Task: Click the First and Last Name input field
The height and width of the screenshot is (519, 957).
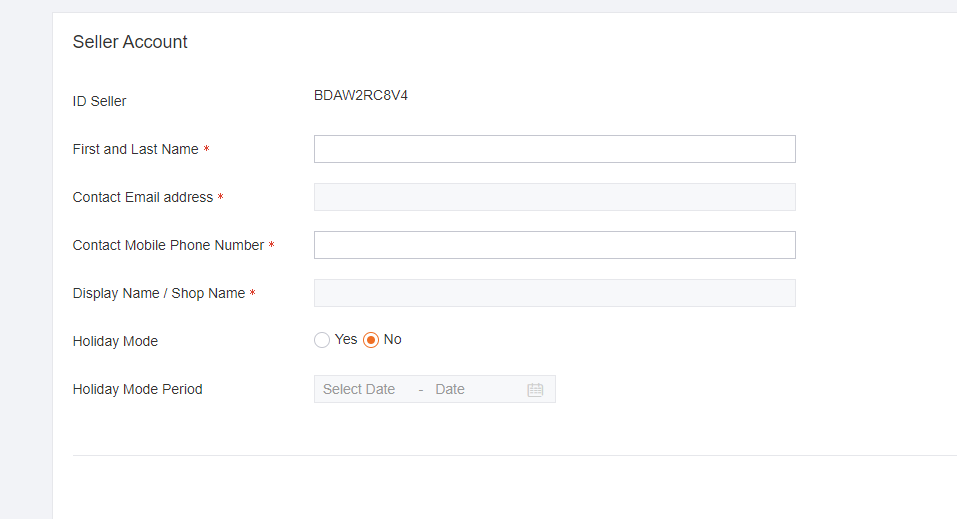Action: click(555, 149)
